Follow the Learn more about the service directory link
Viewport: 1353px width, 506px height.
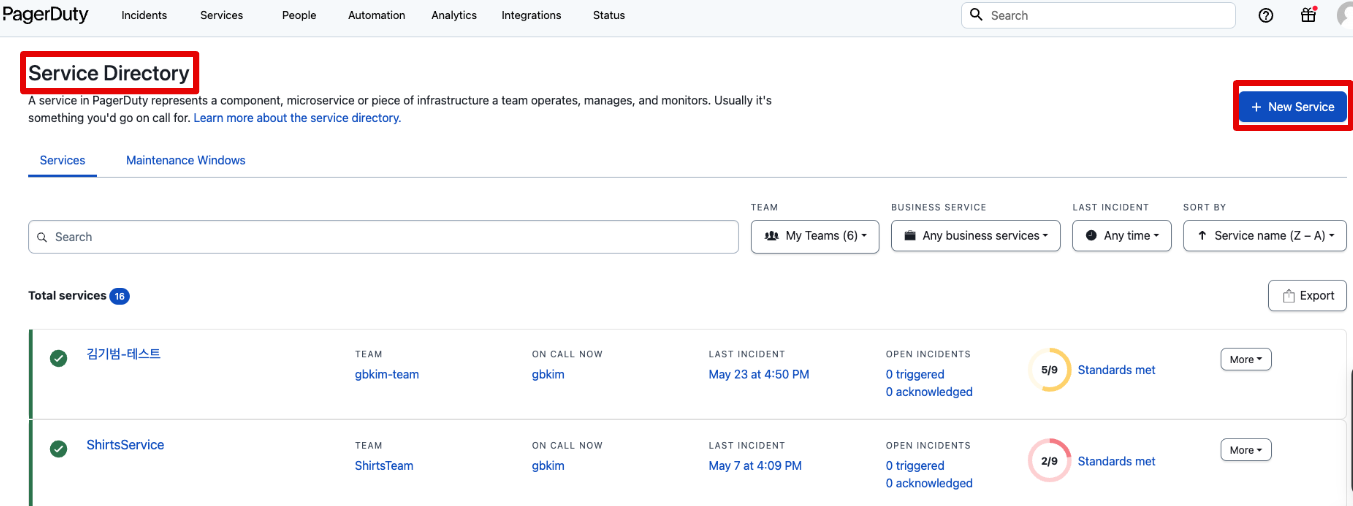click(297, 118)
